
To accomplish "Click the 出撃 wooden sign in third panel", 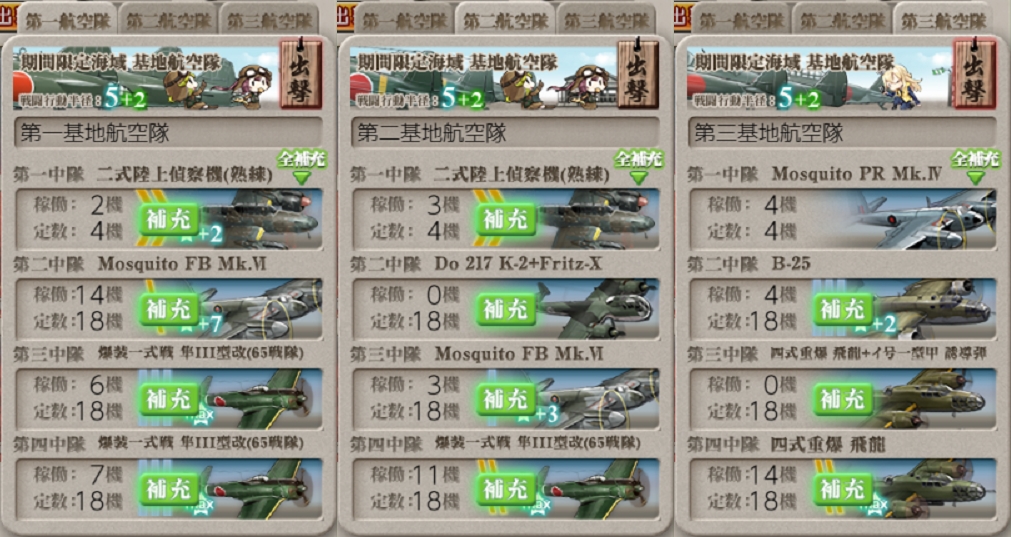I will coord(974,73).
